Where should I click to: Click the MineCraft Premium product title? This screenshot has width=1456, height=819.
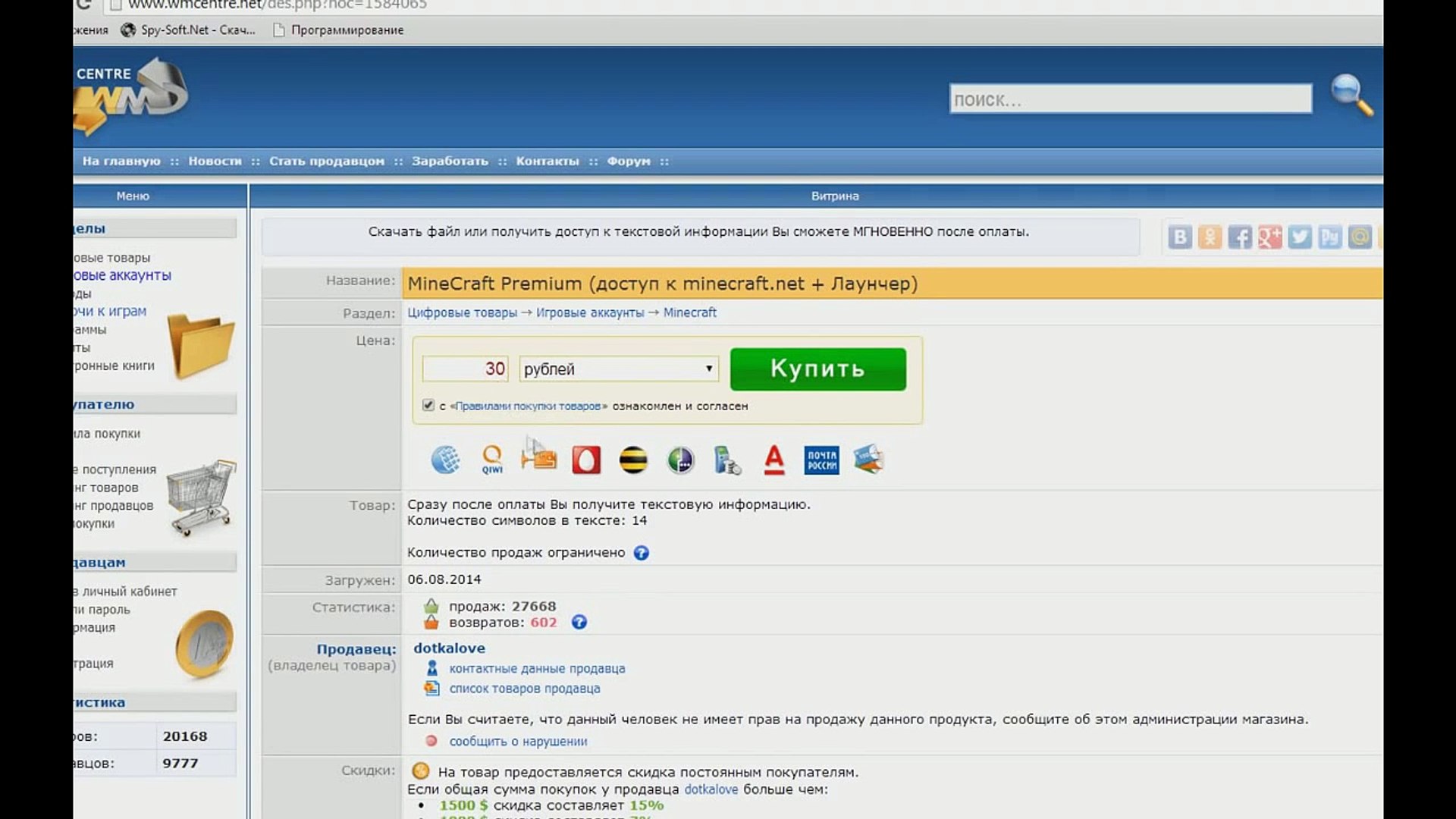[x=662, y=283]
